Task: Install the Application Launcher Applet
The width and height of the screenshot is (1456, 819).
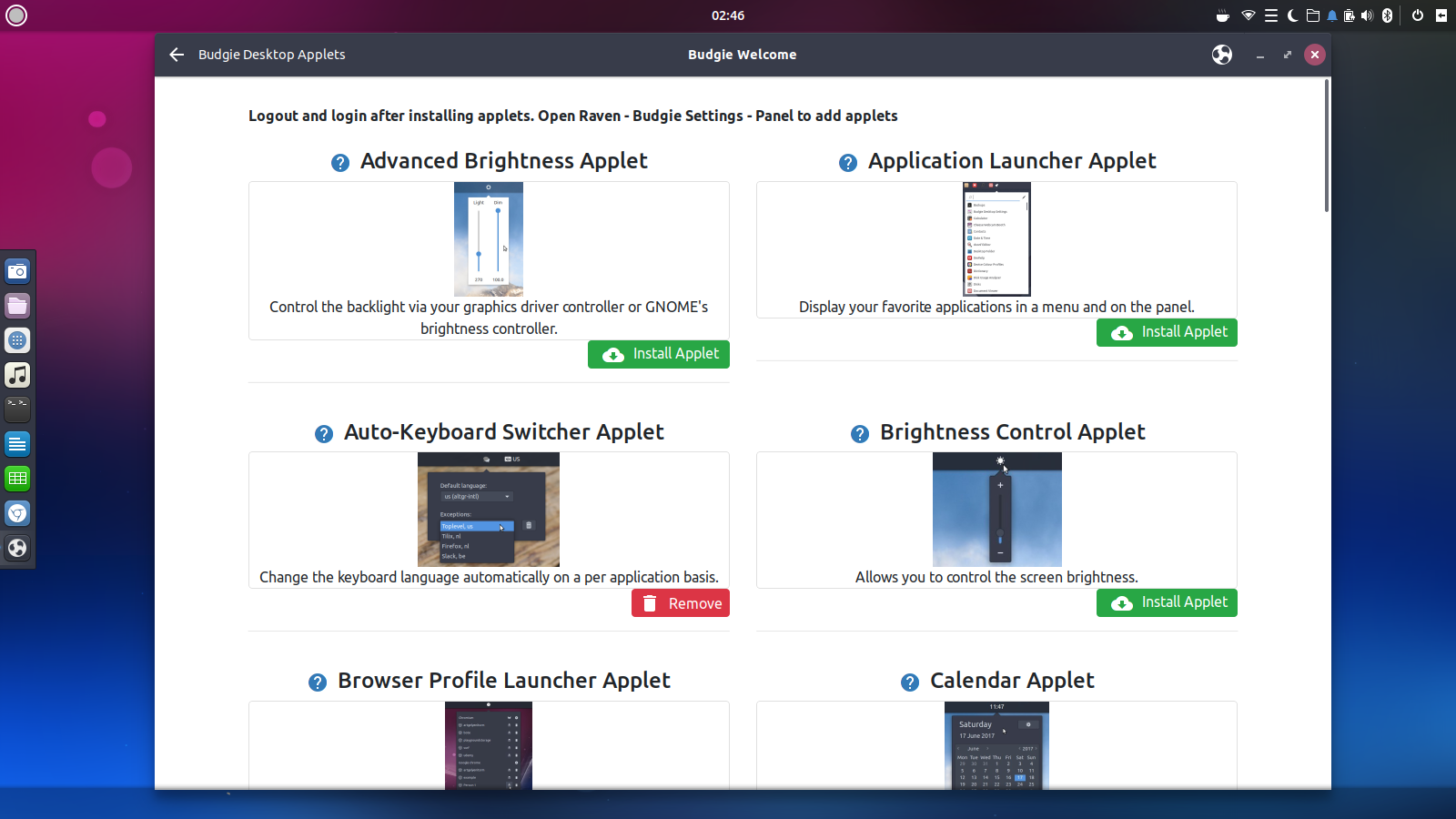Action: (x=1167, y=332)
